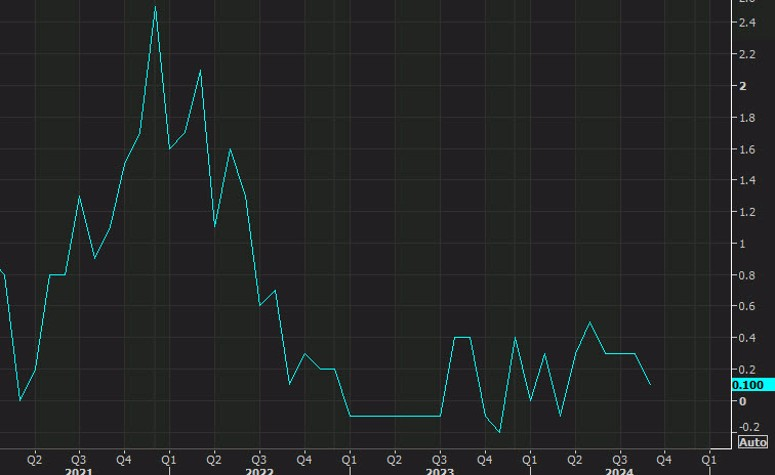Viewport: 775px width, 475px height.
Task: Select the Q3 label under 2021
Action: tap(79, 460)
